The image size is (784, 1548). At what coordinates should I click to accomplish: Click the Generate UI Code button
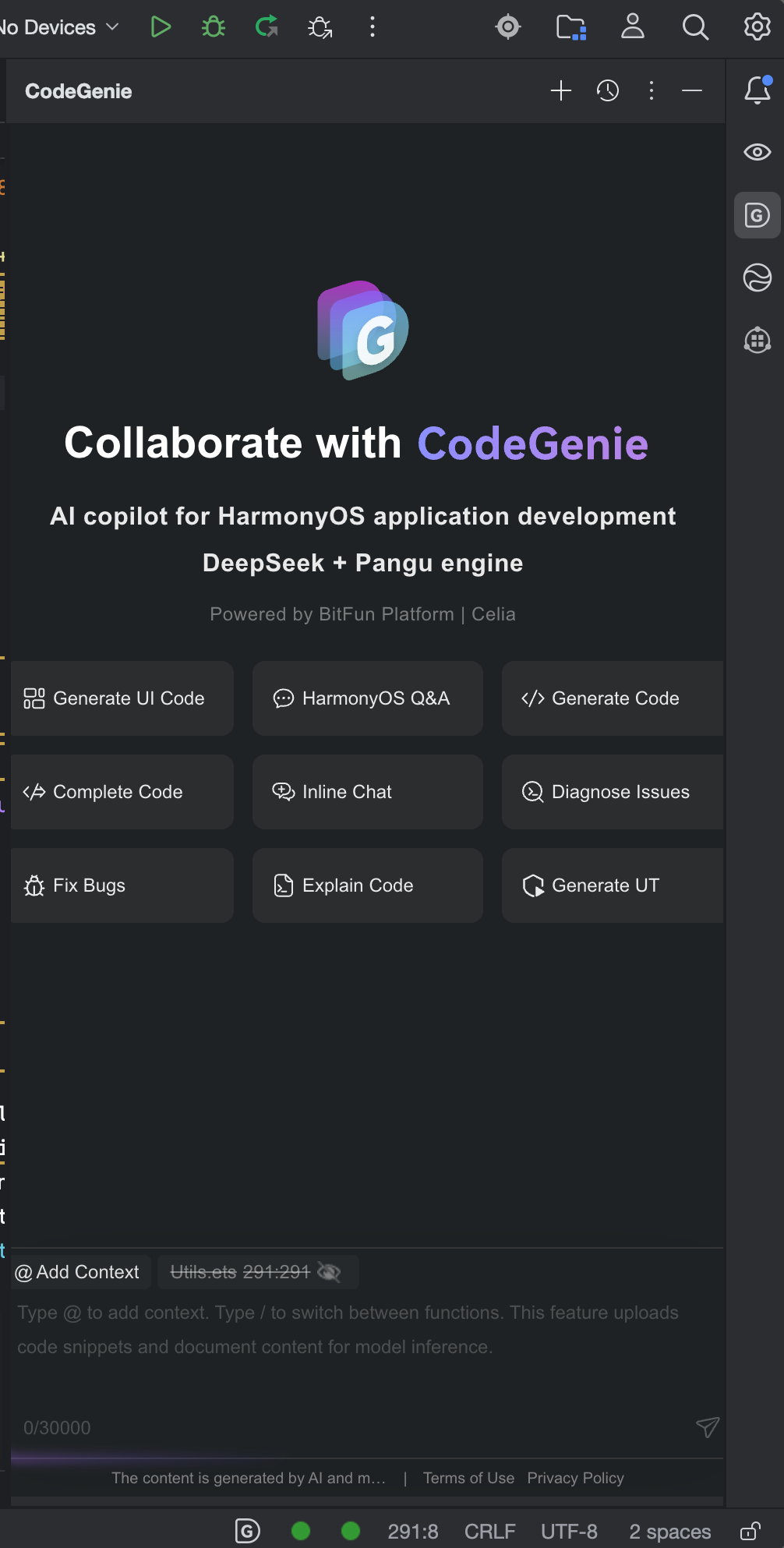click(122, 698)
